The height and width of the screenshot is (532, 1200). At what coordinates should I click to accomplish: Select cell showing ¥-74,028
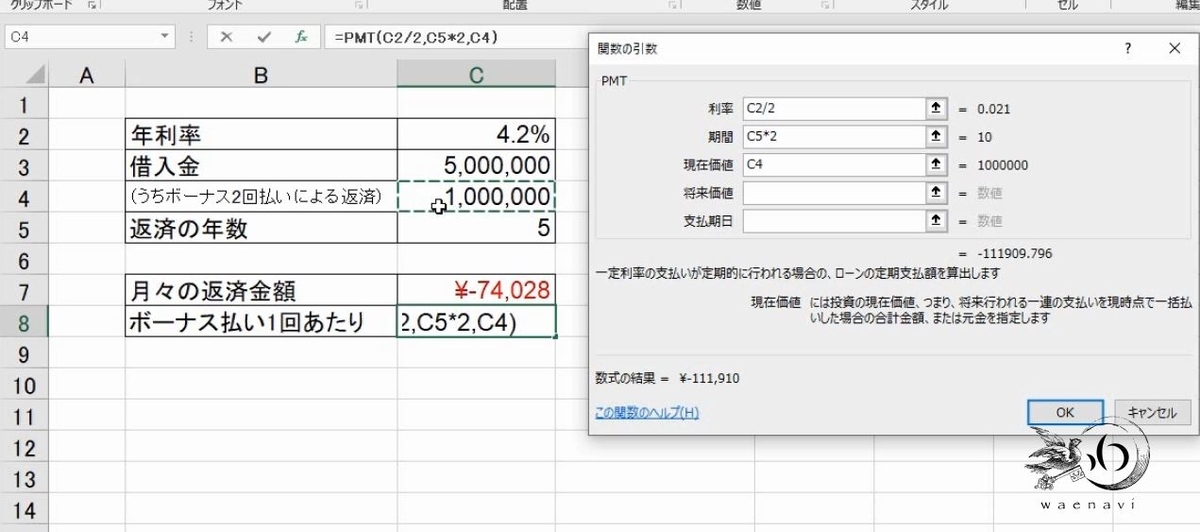[476, 291]
